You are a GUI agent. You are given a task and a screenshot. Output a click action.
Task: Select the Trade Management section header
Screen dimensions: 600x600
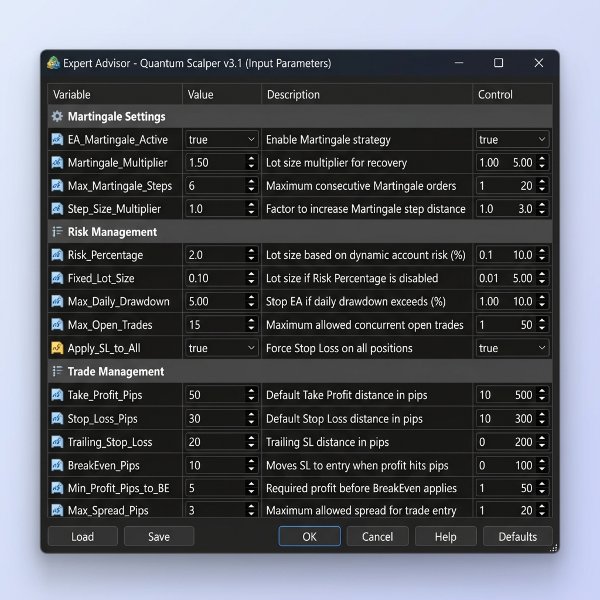[300, 371]
